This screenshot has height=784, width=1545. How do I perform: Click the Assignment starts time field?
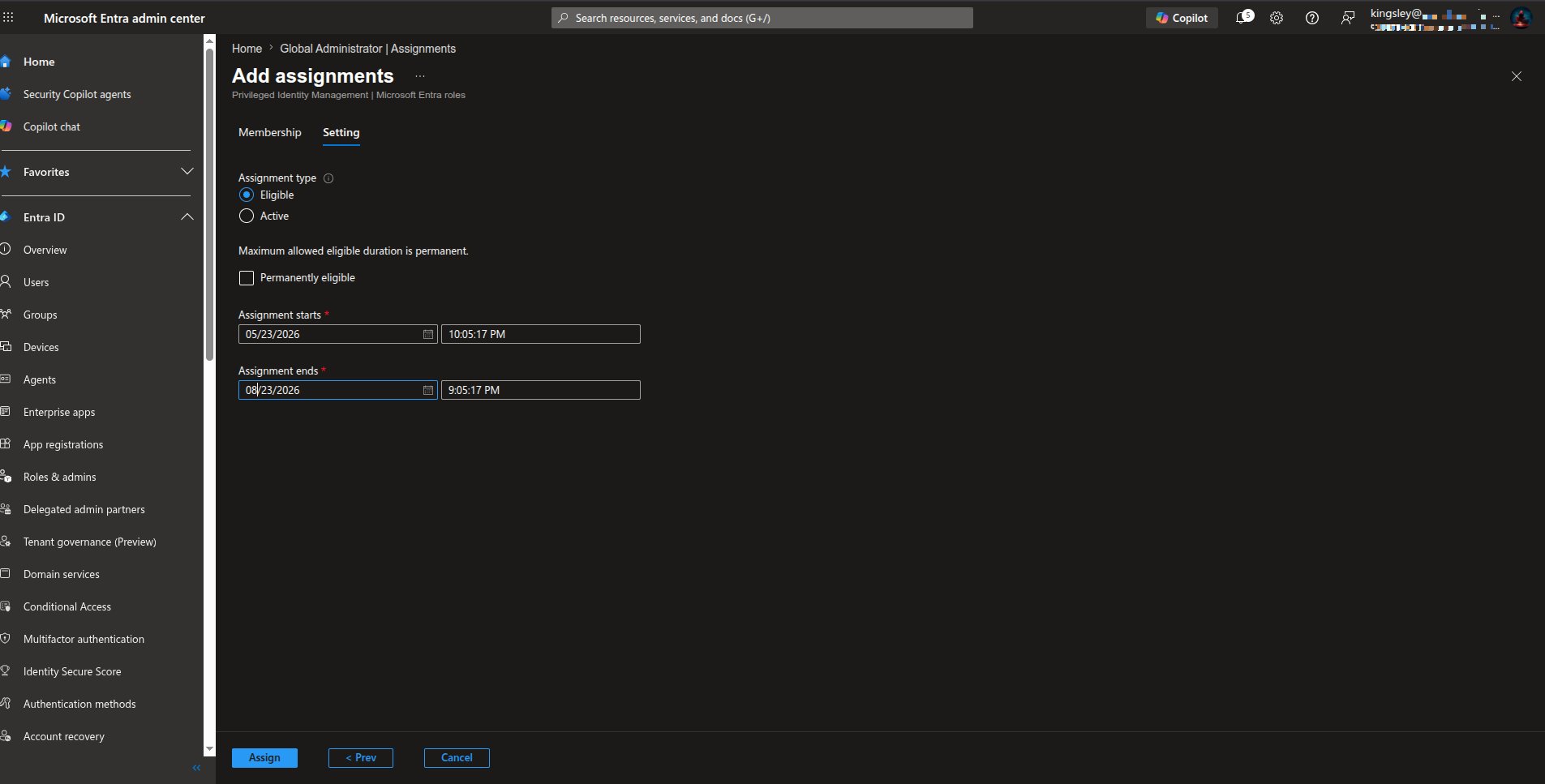541,334
